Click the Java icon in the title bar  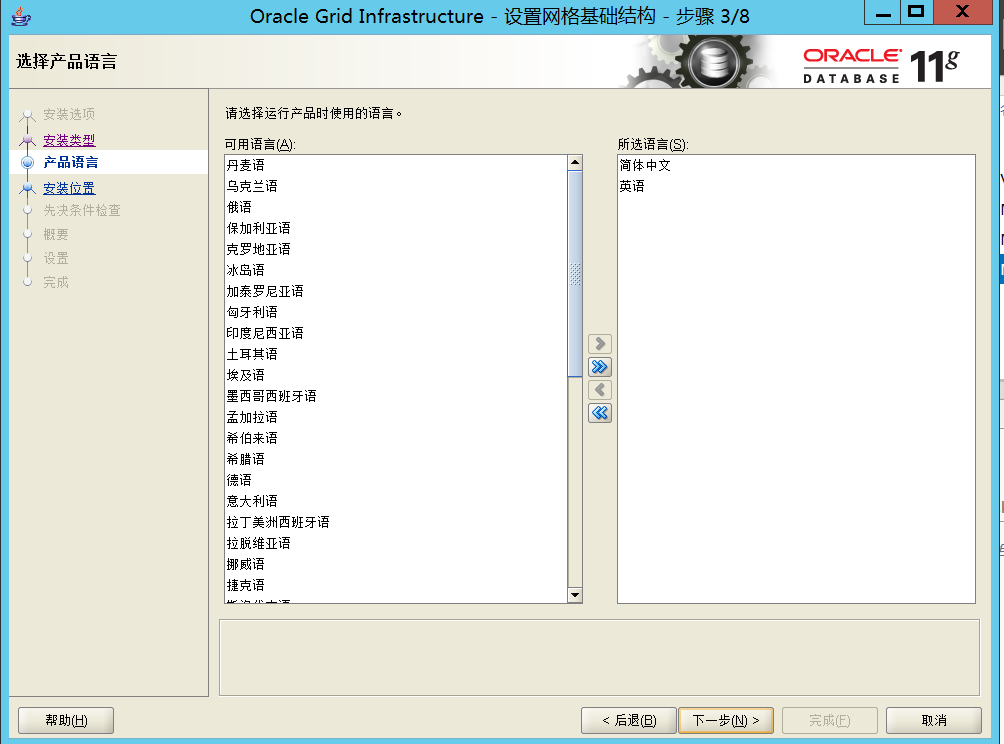tap(21, 16)
